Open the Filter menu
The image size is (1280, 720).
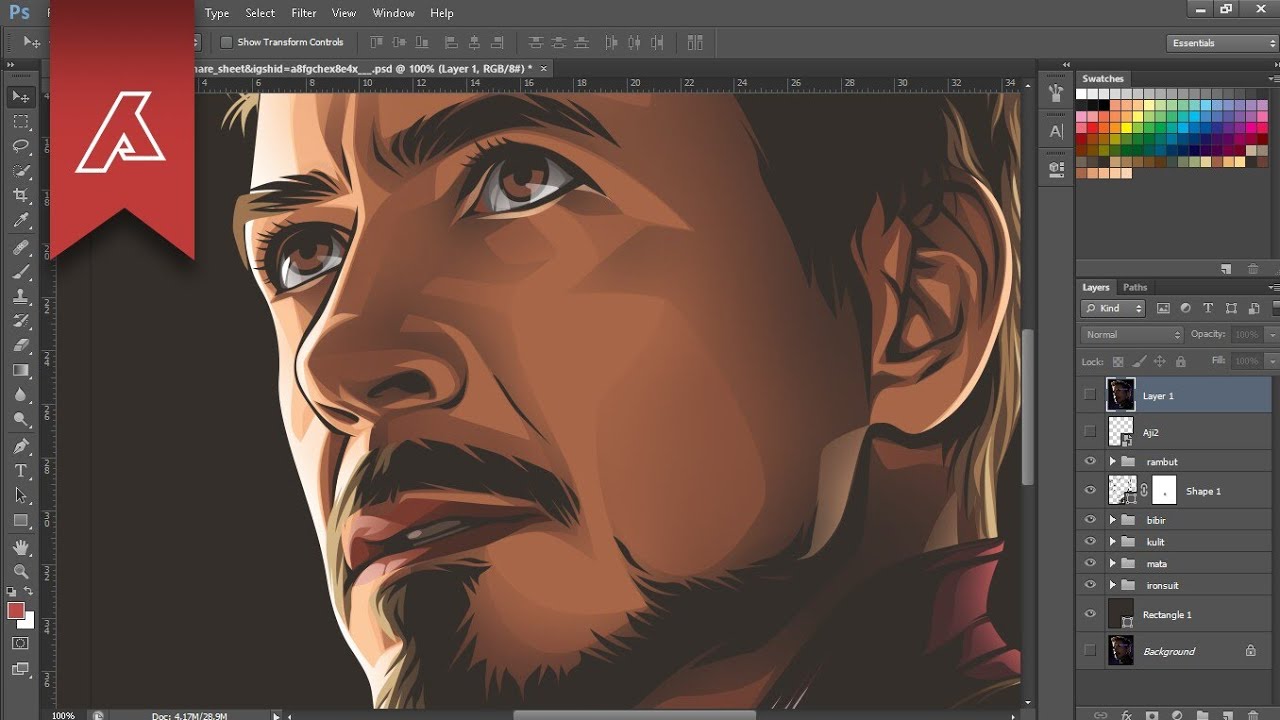point(303,13)
